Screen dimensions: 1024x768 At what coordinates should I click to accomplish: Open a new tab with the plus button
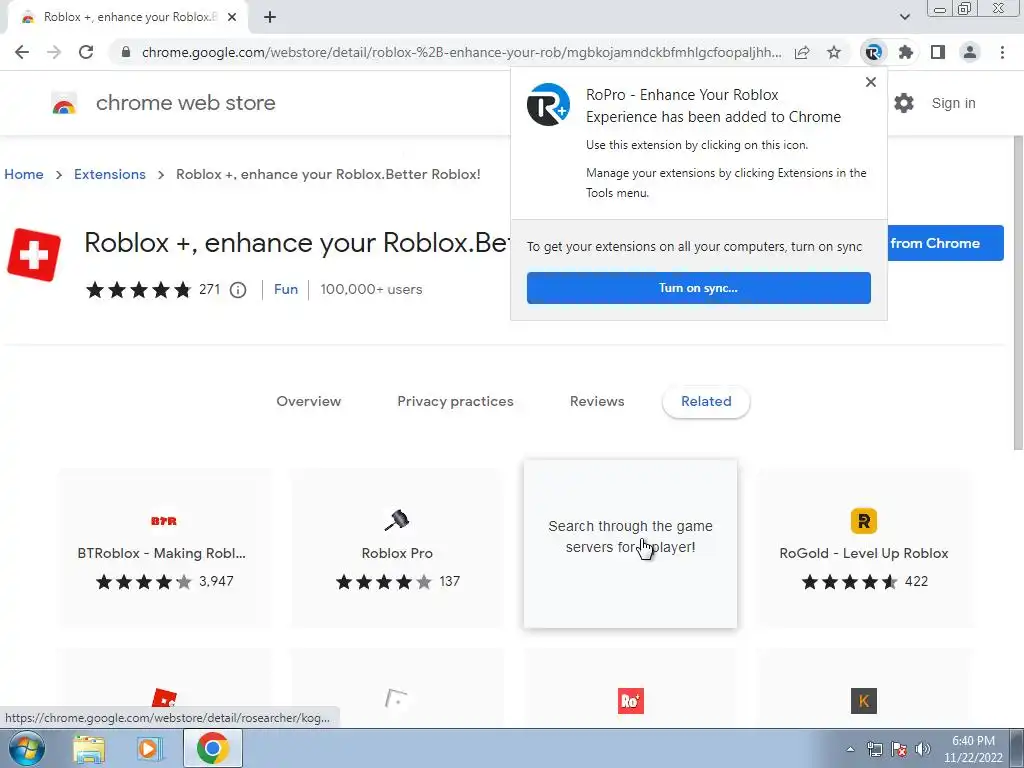270,17
